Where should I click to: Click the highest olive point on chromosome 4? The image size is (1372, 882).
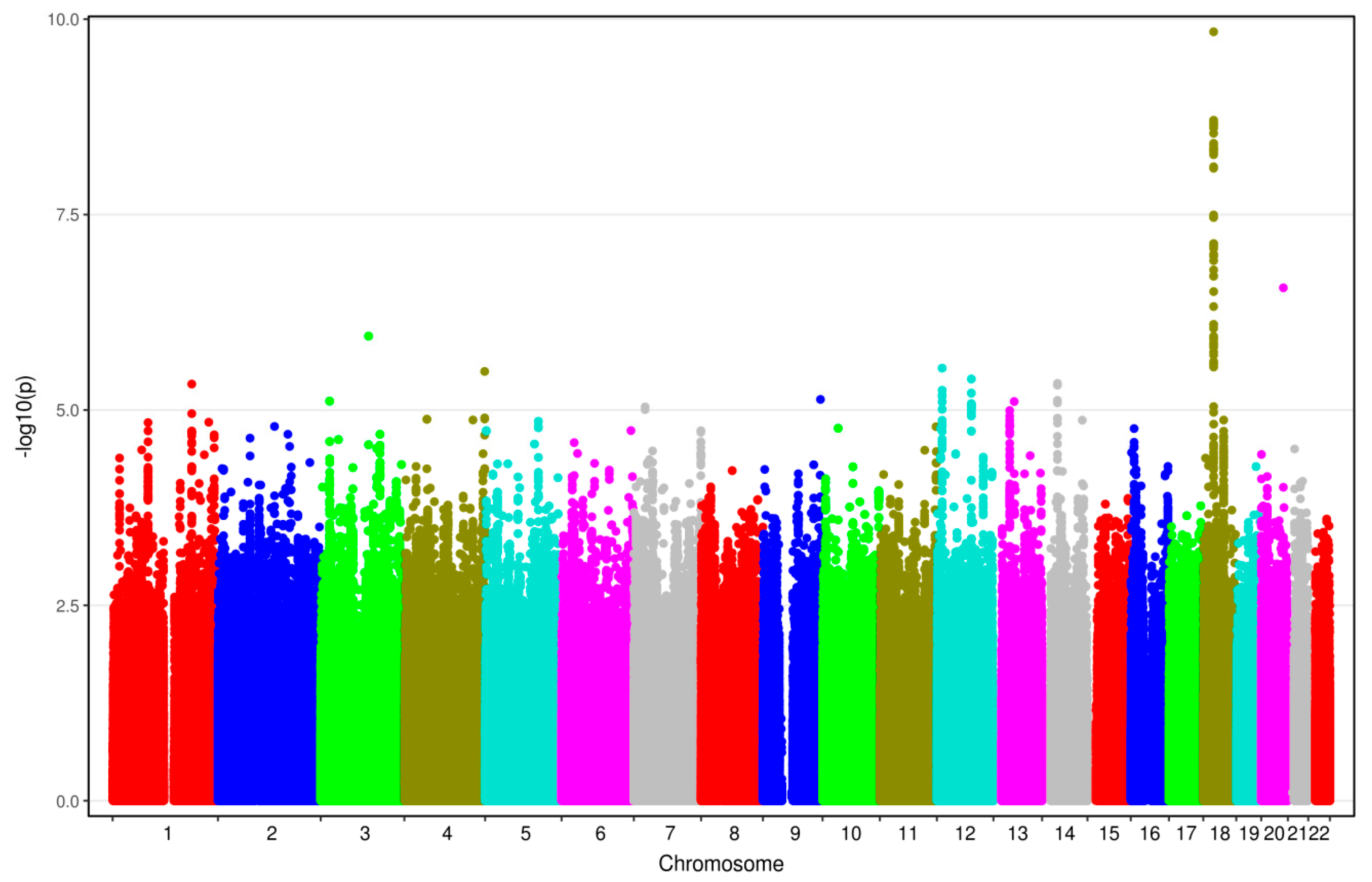tap(484, 372)
